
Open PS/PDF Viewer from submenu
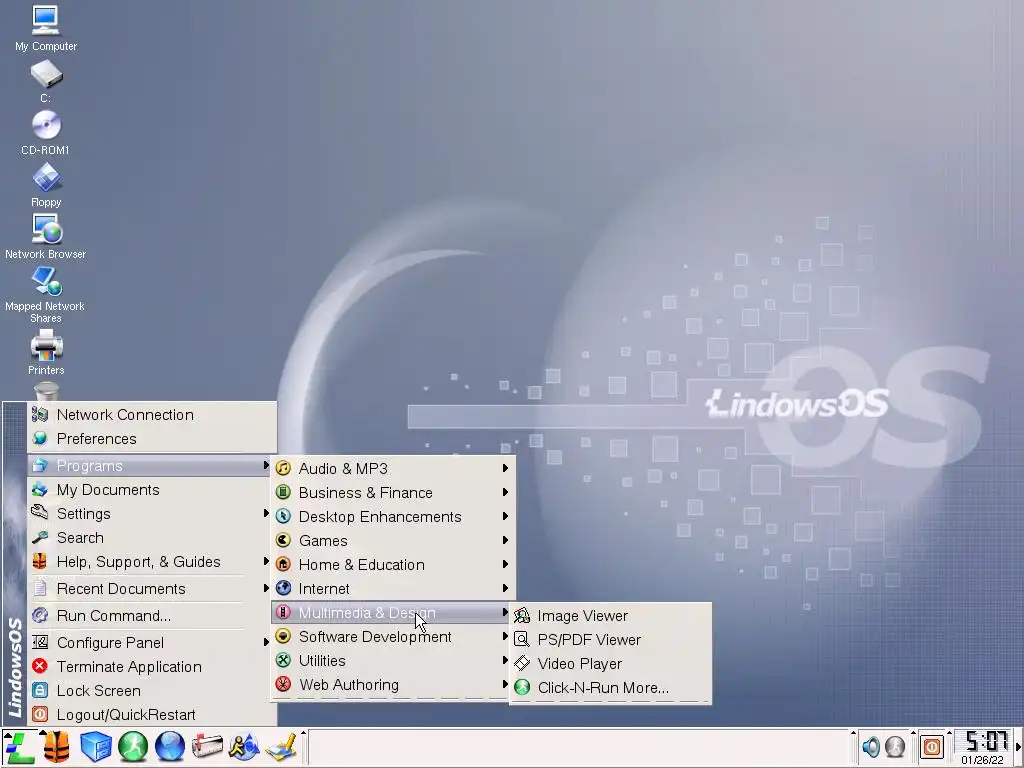(610, 639)
